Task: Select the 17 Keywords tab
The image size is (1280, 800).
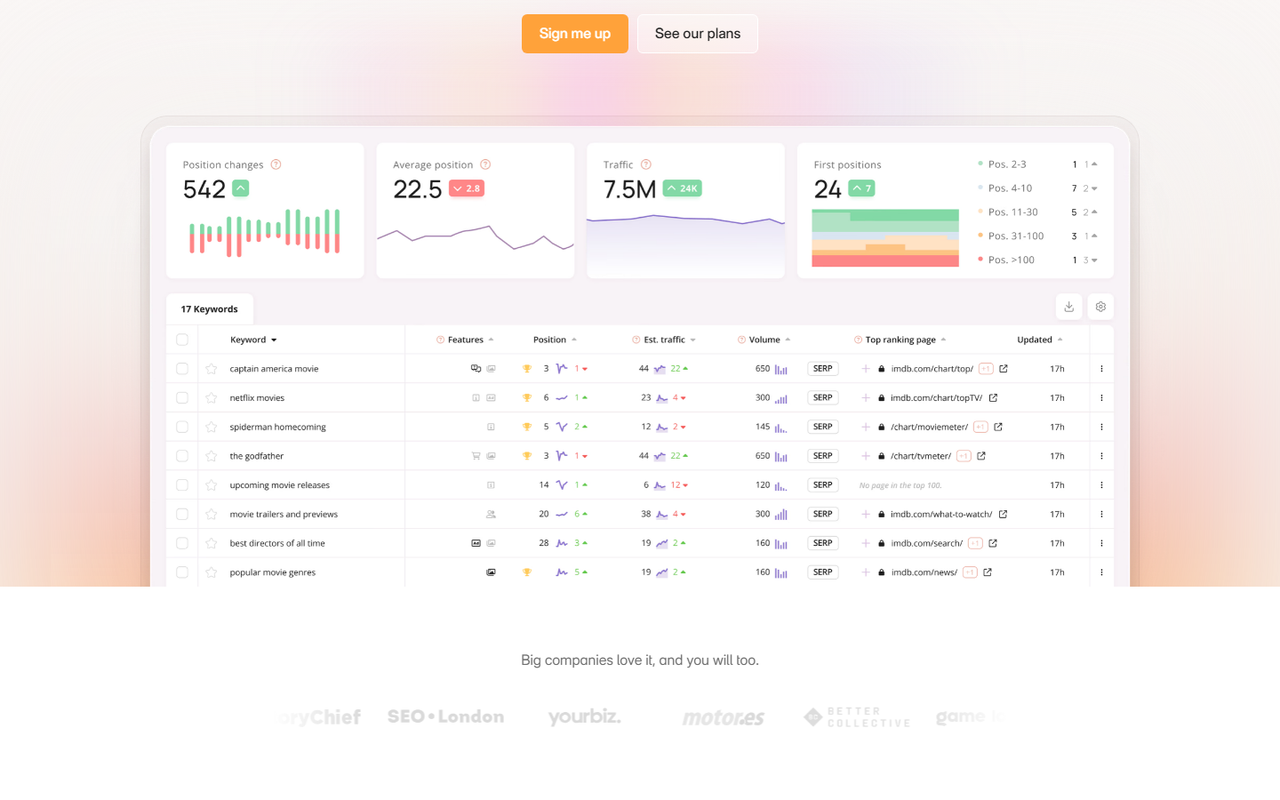Action: [x=209, y=309]
